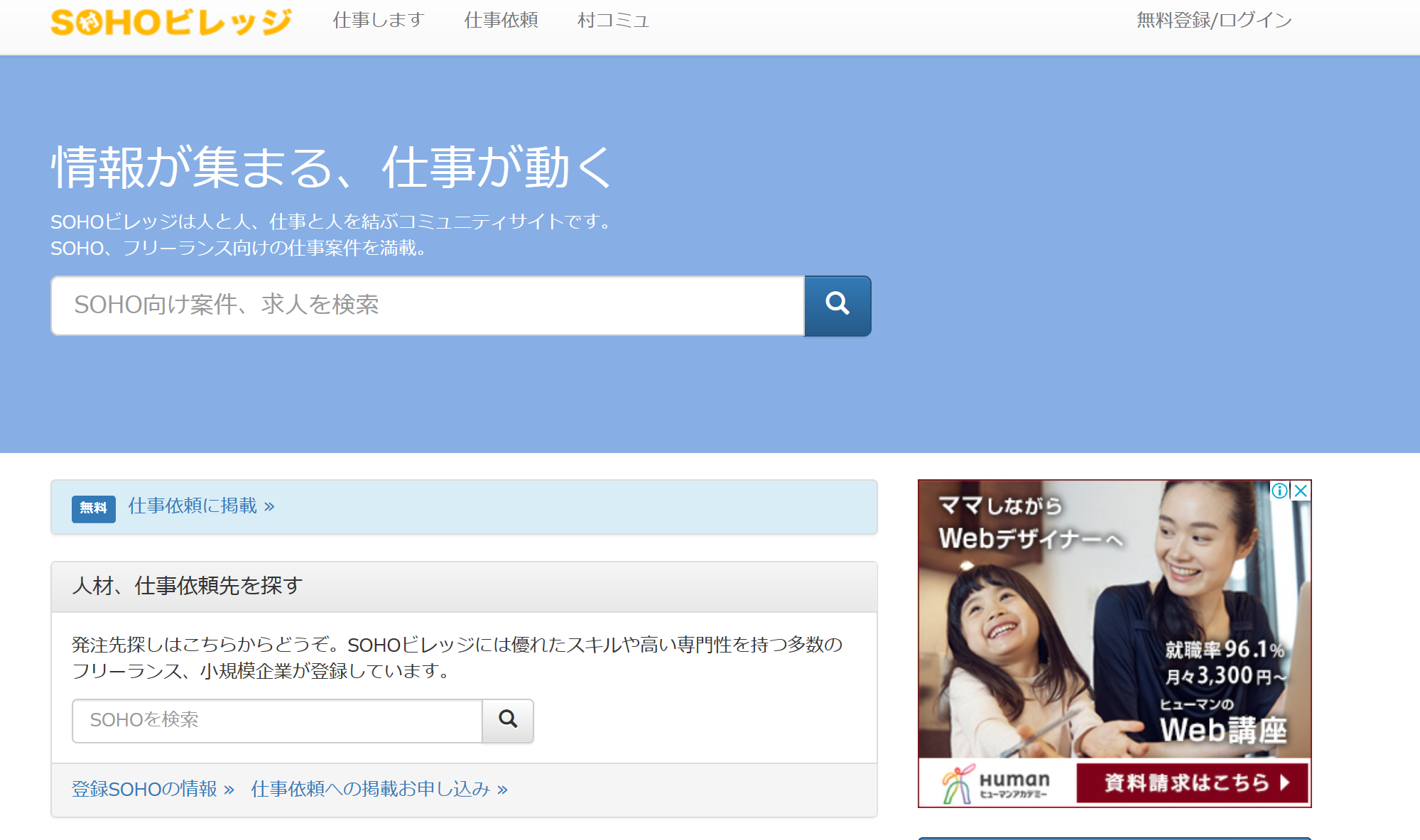Click 無料登録/ログイン link
Image resolution: width=1420 pixels, height=840 pixels.
click(x=1214, y=20)
